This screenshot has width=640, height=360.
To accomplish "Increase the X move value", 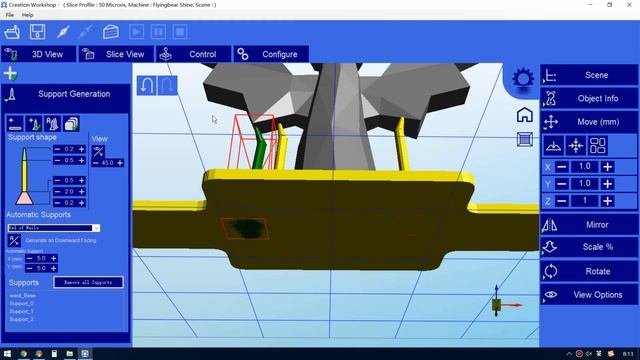I will pos(607,167).
